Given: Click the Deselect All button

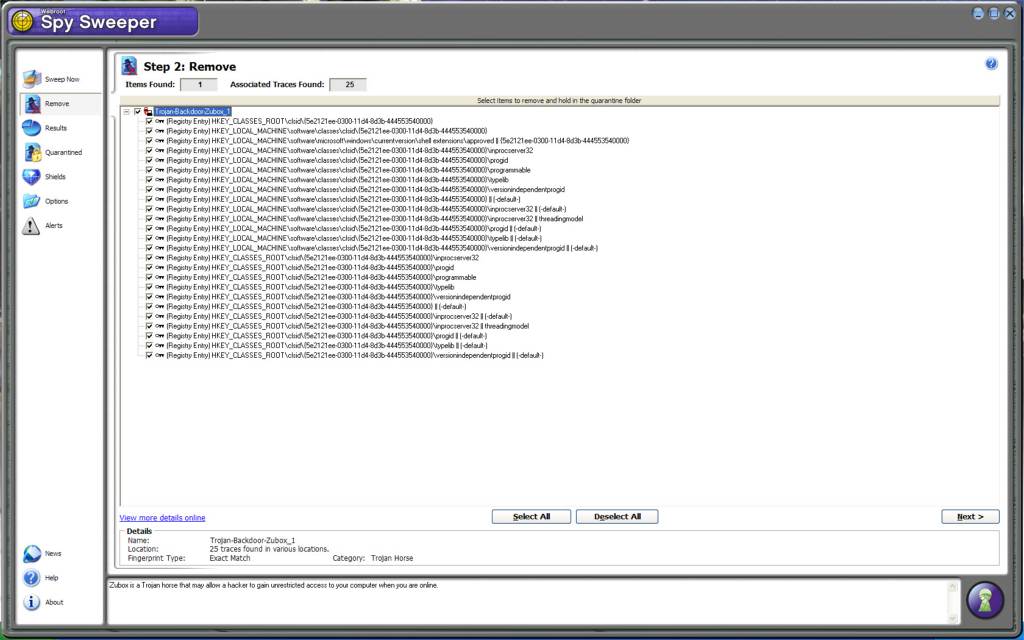Looking at the screenshot, I should [617, 517].
